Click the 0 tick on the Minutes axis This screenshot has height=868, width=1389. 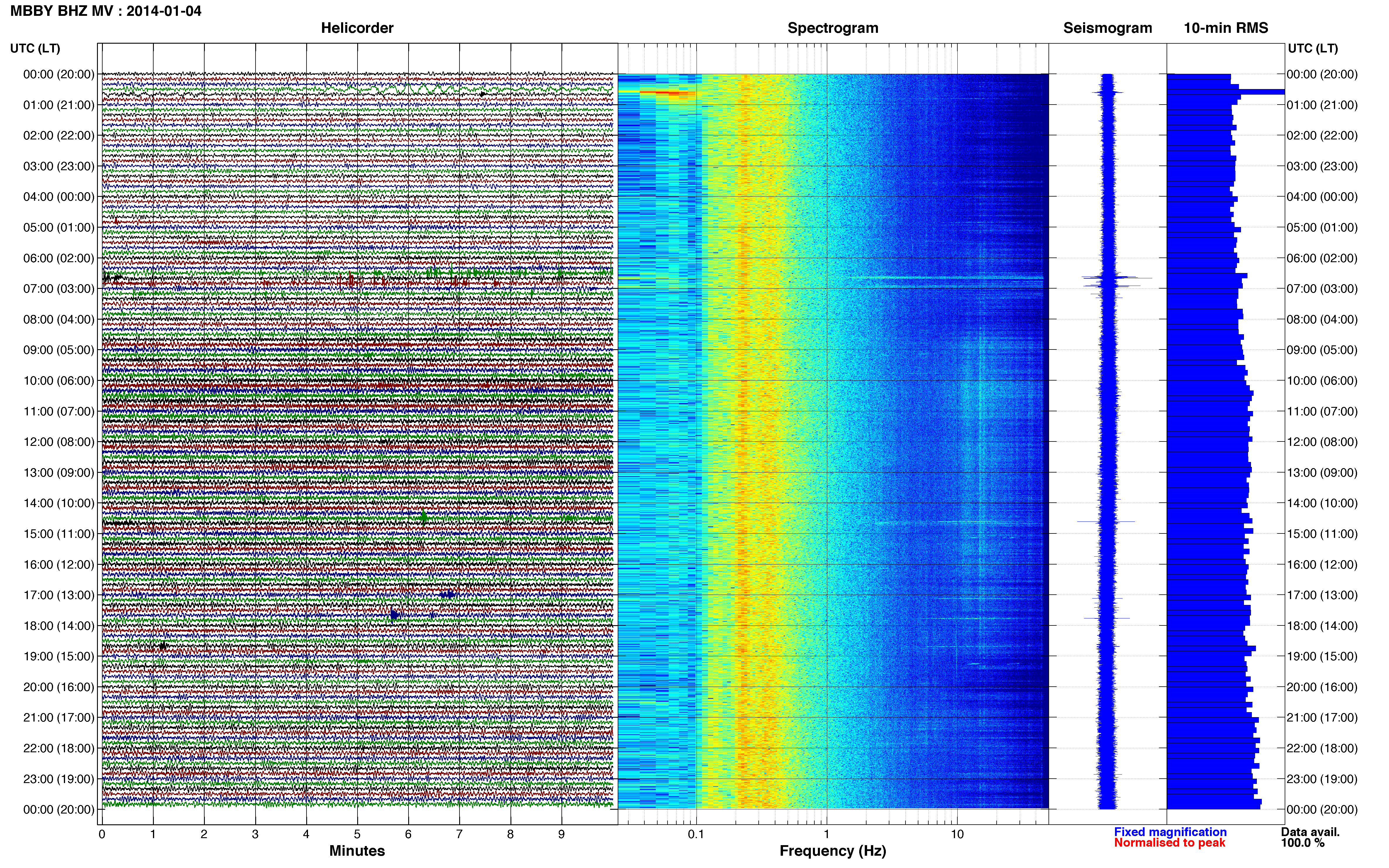102,835
